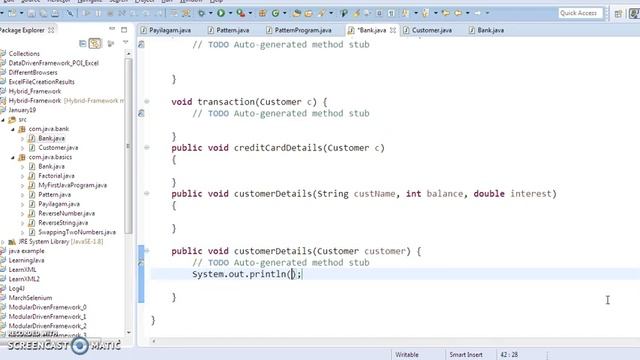Fold the transaction method in gutter
The height and width of the screenshot is (360, 640).
click(147, 101)
